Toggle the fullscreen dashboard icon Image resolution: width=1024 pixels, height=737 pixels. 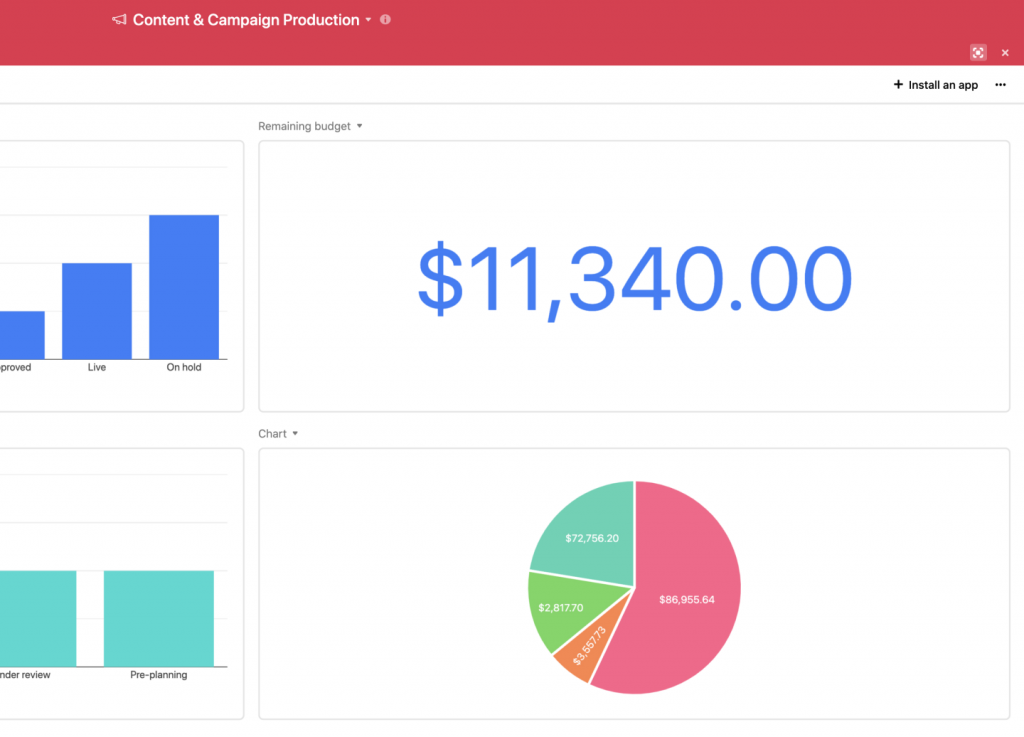coord(978,53)
